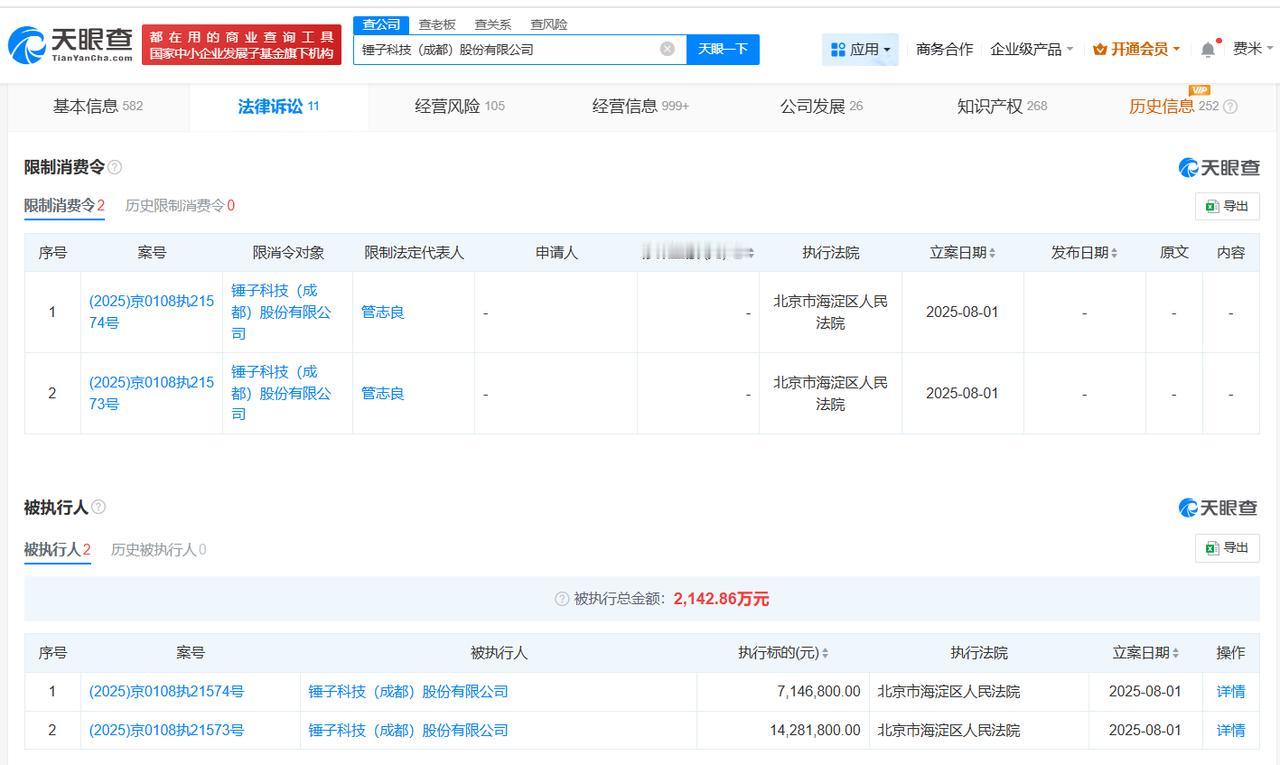
Task: Click 商务合作 link in header
Action: tap(944, 49)
